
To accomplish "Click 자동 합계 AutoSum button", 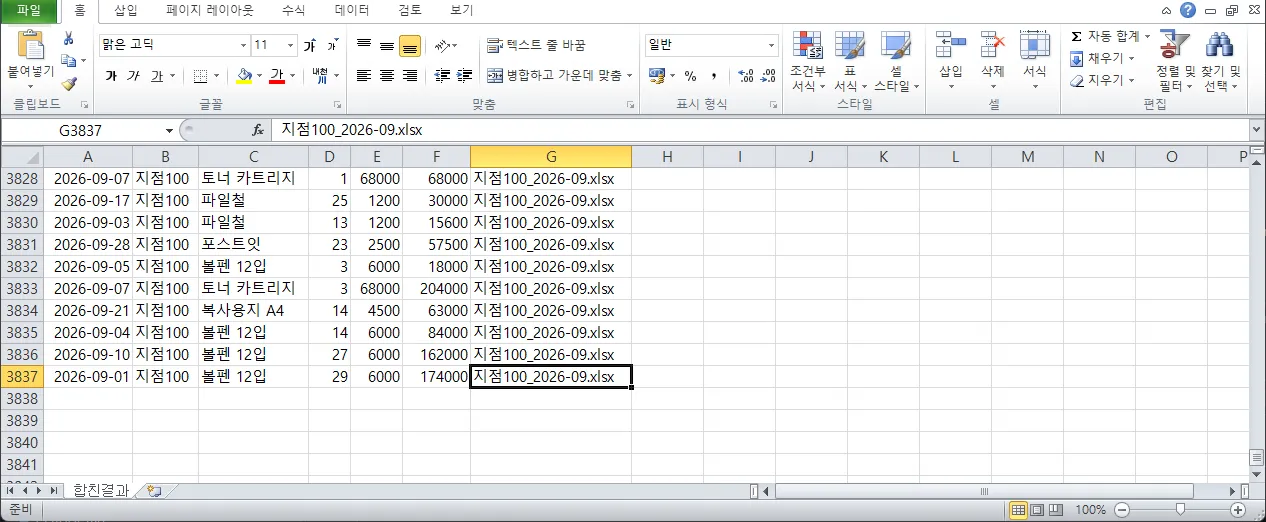I will (1104, 36).
